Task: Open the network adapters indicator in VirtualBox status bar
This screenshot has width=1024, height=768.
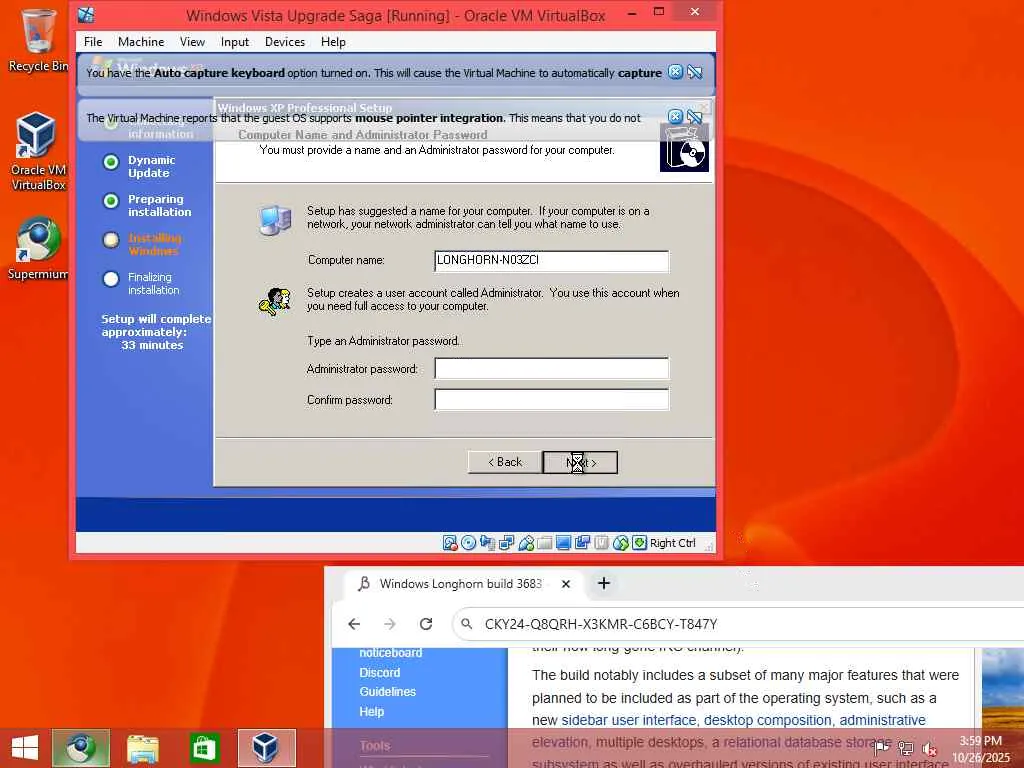Action: tap(507, 543)
